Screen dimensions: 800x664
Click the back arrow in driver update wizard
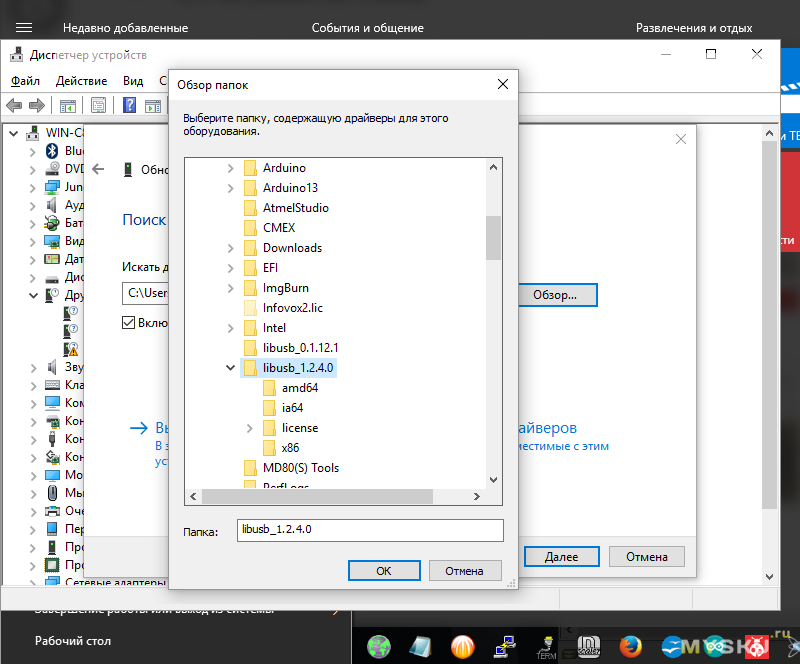pos(98,169)
